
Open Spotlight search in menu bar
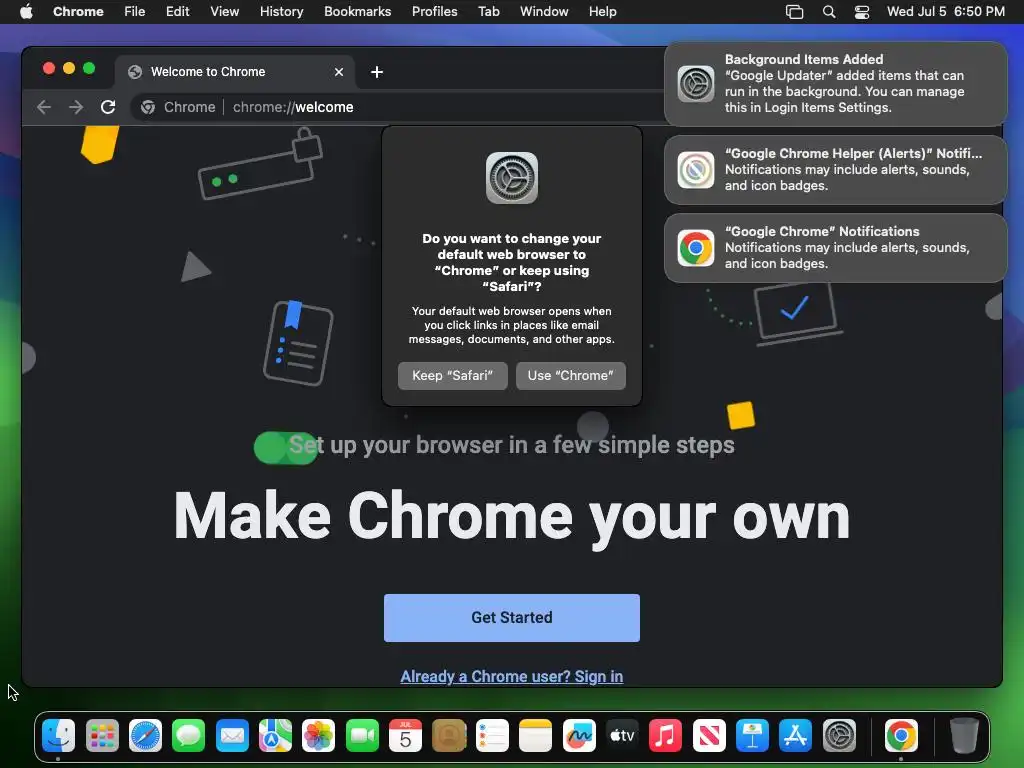(x=829, y=12)
